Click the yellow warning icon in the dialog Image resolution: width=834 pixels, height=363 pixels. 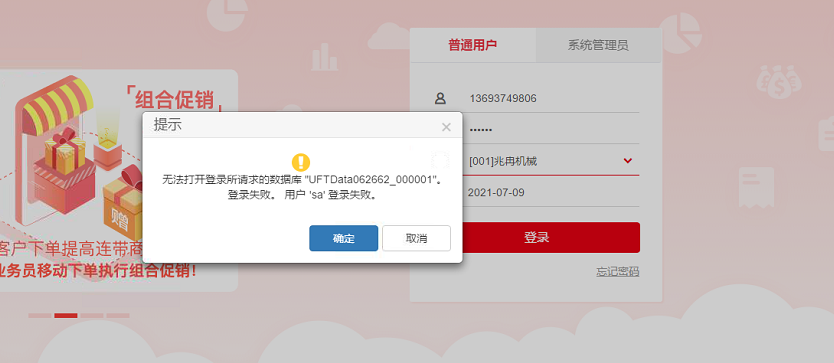click(x=301, y=162)
